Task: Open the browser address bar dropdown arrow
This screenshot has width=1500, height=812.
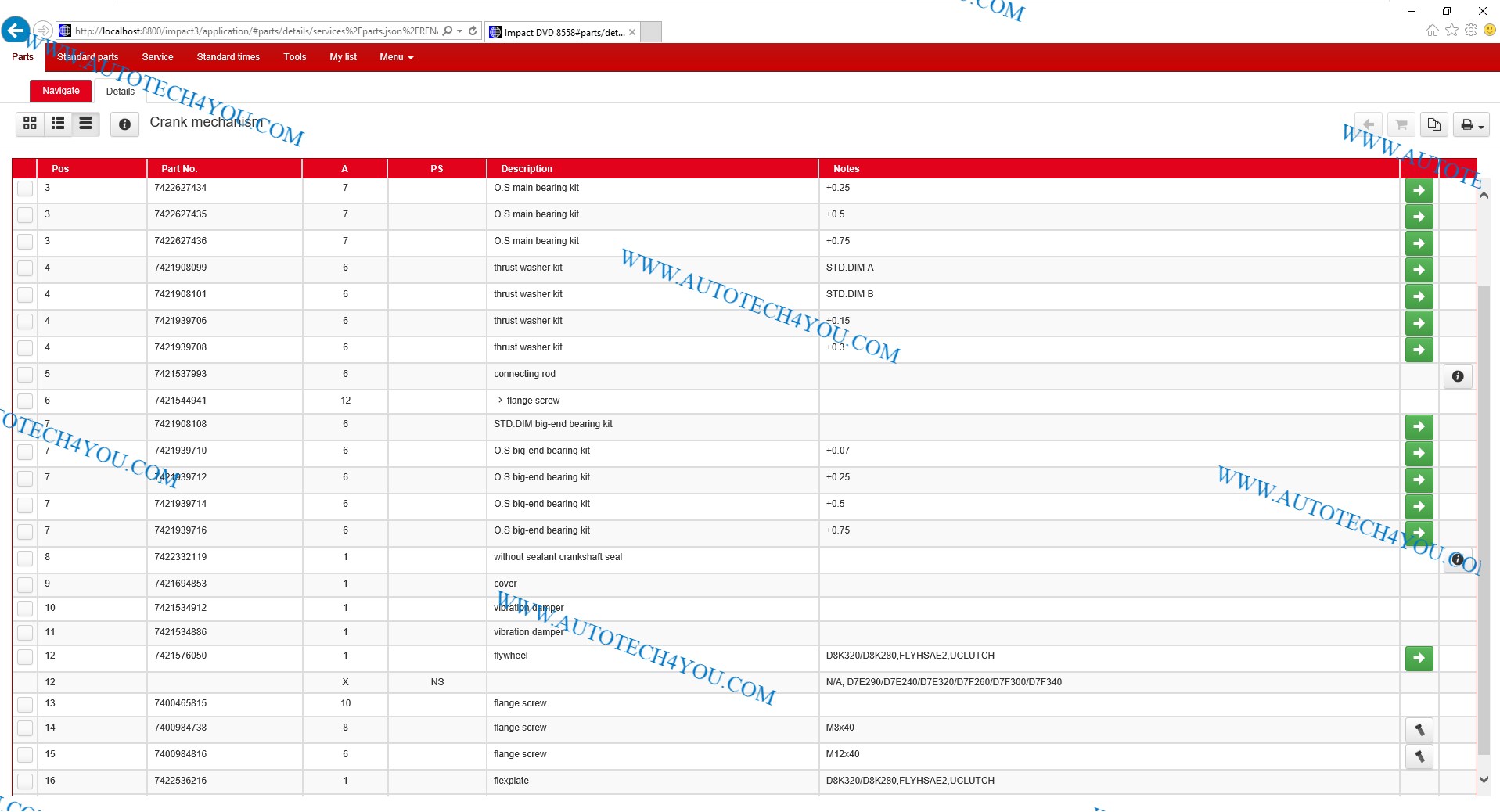Action: click(459, 31)
